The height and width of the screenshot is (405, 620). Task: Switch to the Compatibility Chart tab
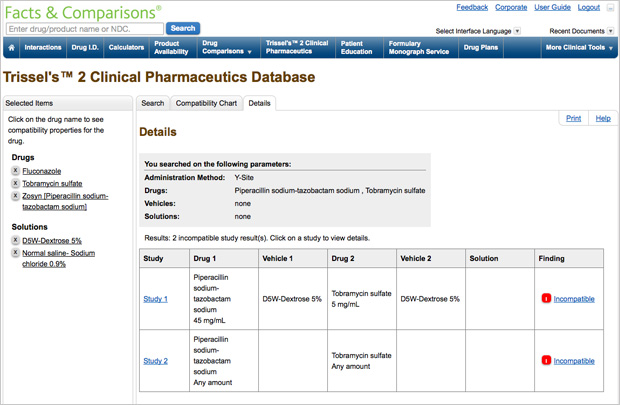pyautogui.click(x=206, y=103)
